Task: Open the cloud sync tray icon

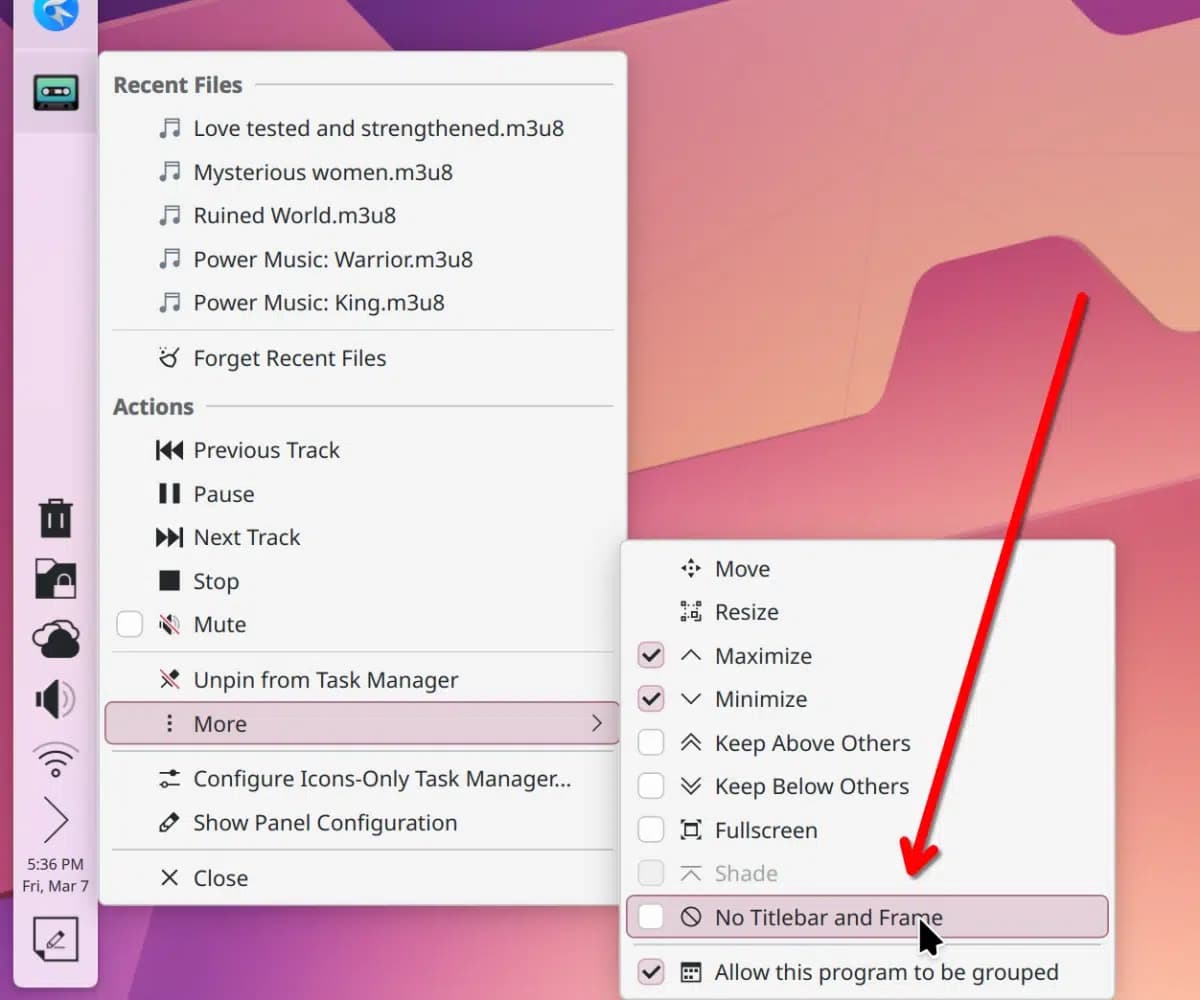Action: tap(56, 639)
